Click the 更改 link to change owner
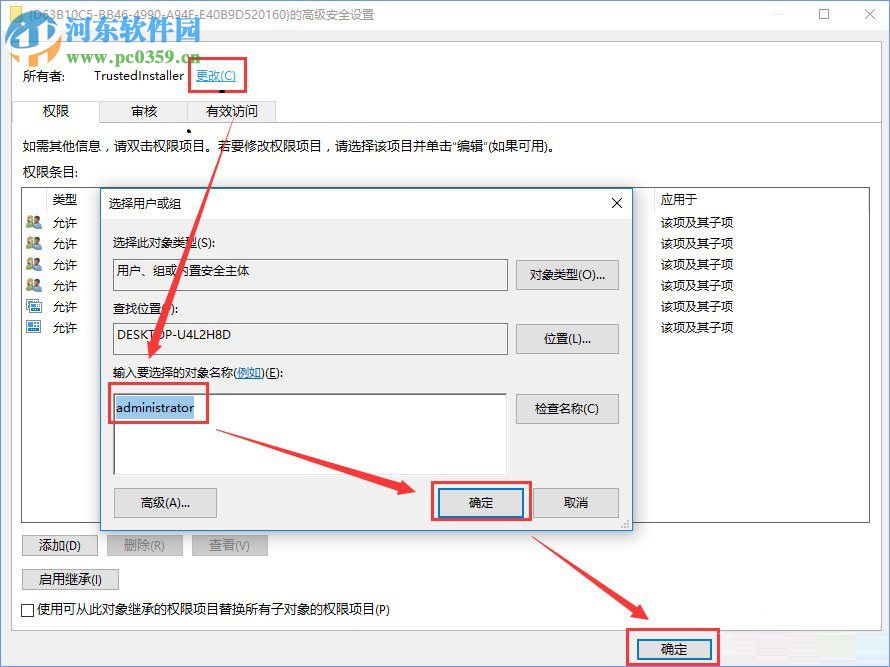Viewport: 890px width, 667px height. click(x=217, y=75)
